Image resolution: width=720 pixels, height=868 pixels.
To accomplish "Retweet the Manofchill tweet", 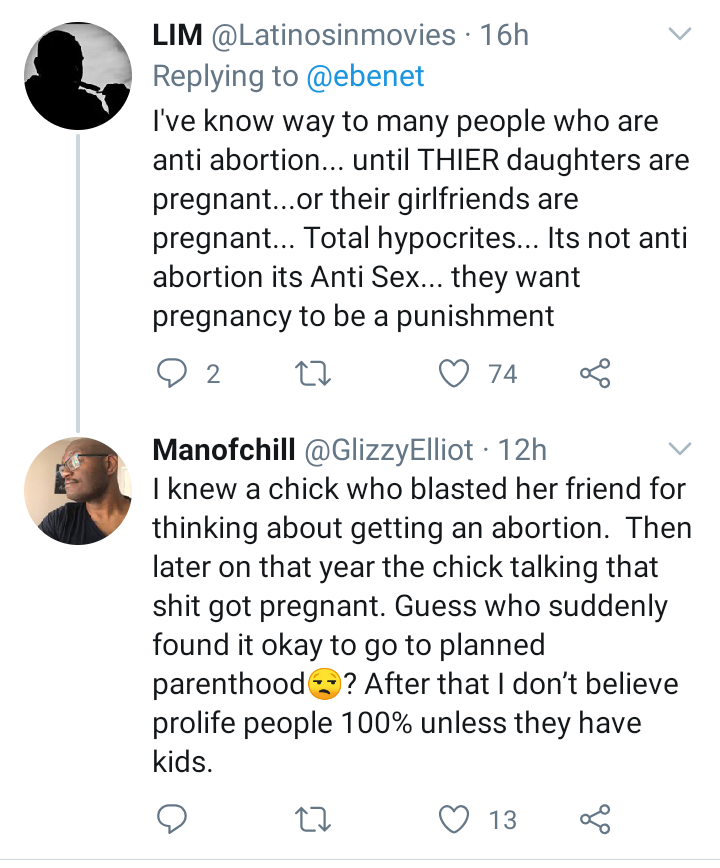I will pyautogui.click(x=317, y=820).
